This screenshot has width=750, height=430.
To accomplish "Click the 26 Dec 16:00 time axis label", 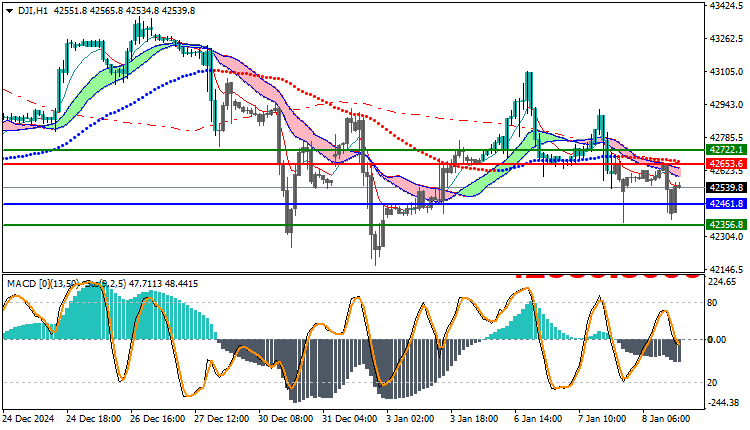I will [x=157, y=419].
